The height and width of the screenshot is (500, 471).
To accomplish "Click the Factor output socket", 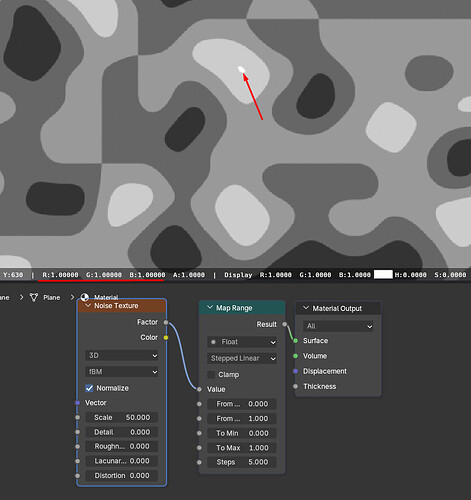I will (166, 322).
